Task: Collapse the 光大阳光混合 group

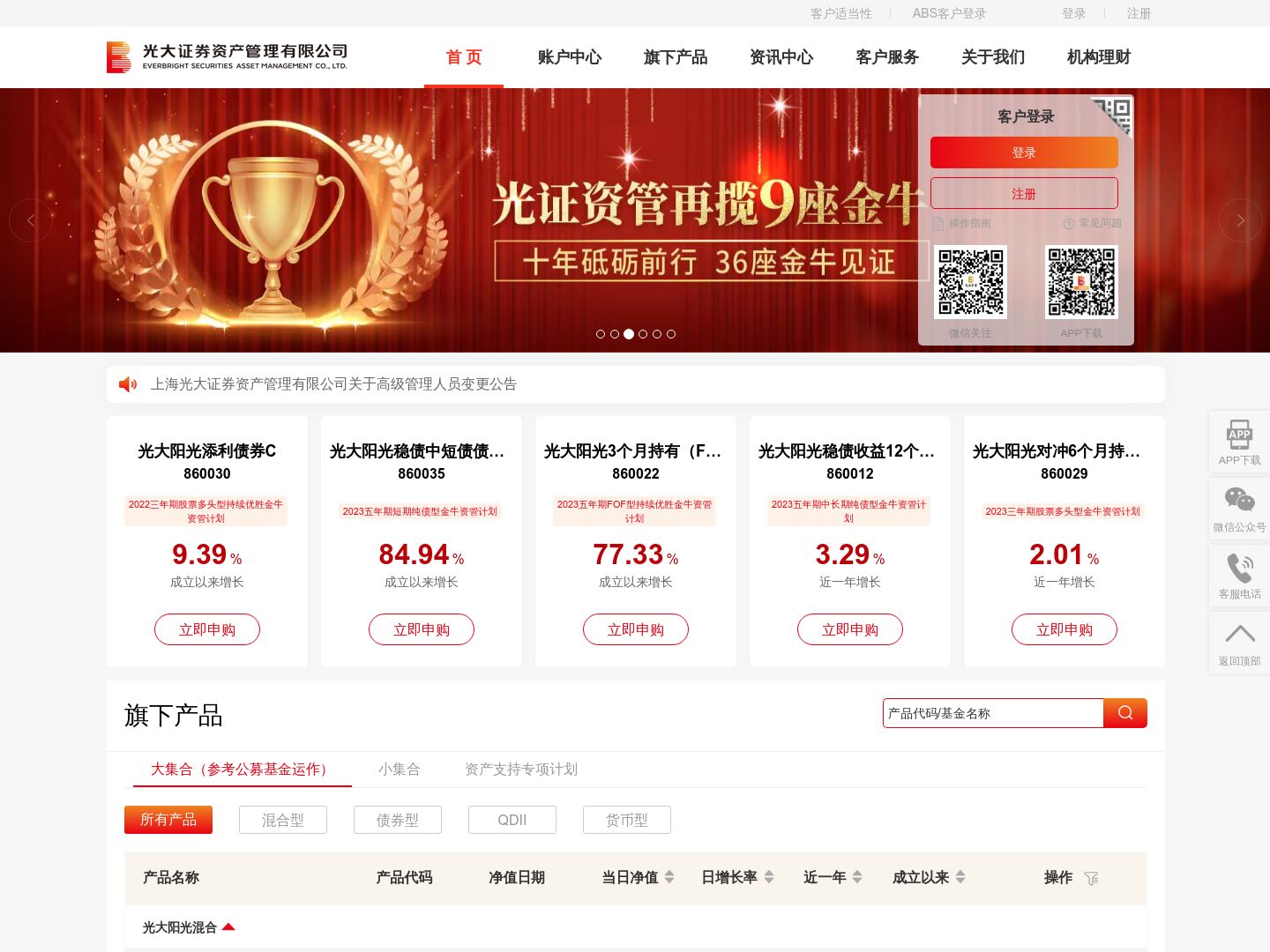Action: (x=228, y=926)
